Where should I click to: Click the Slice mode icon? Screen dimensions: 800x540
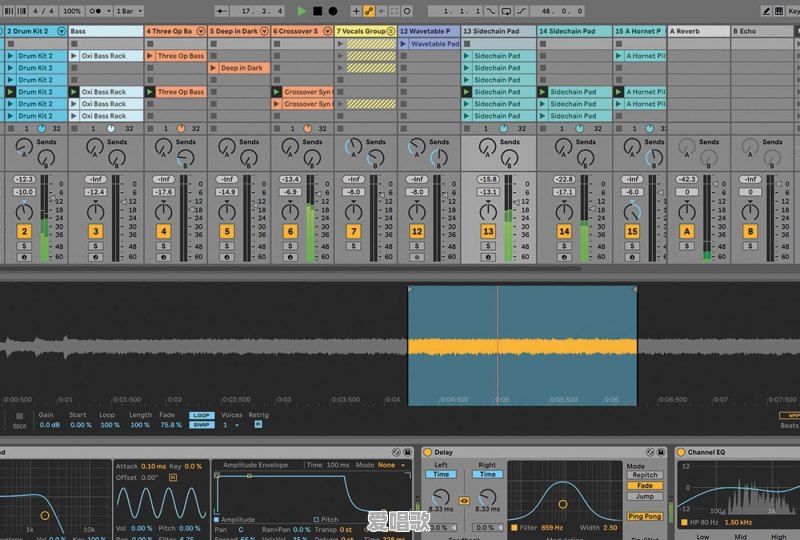tap(19, 416)
